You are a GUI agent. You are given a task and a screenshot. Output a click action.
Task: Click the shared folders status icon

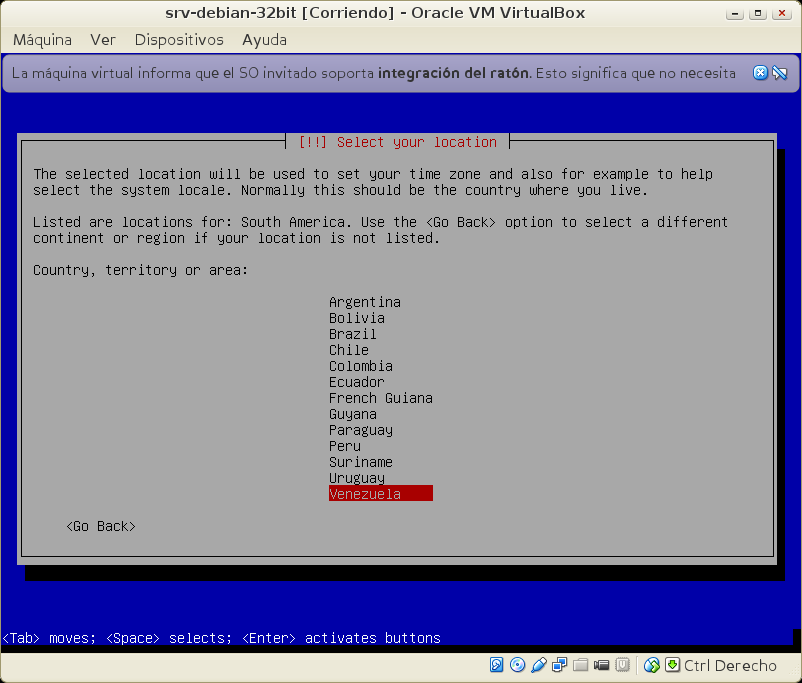[x=581, y=665]
